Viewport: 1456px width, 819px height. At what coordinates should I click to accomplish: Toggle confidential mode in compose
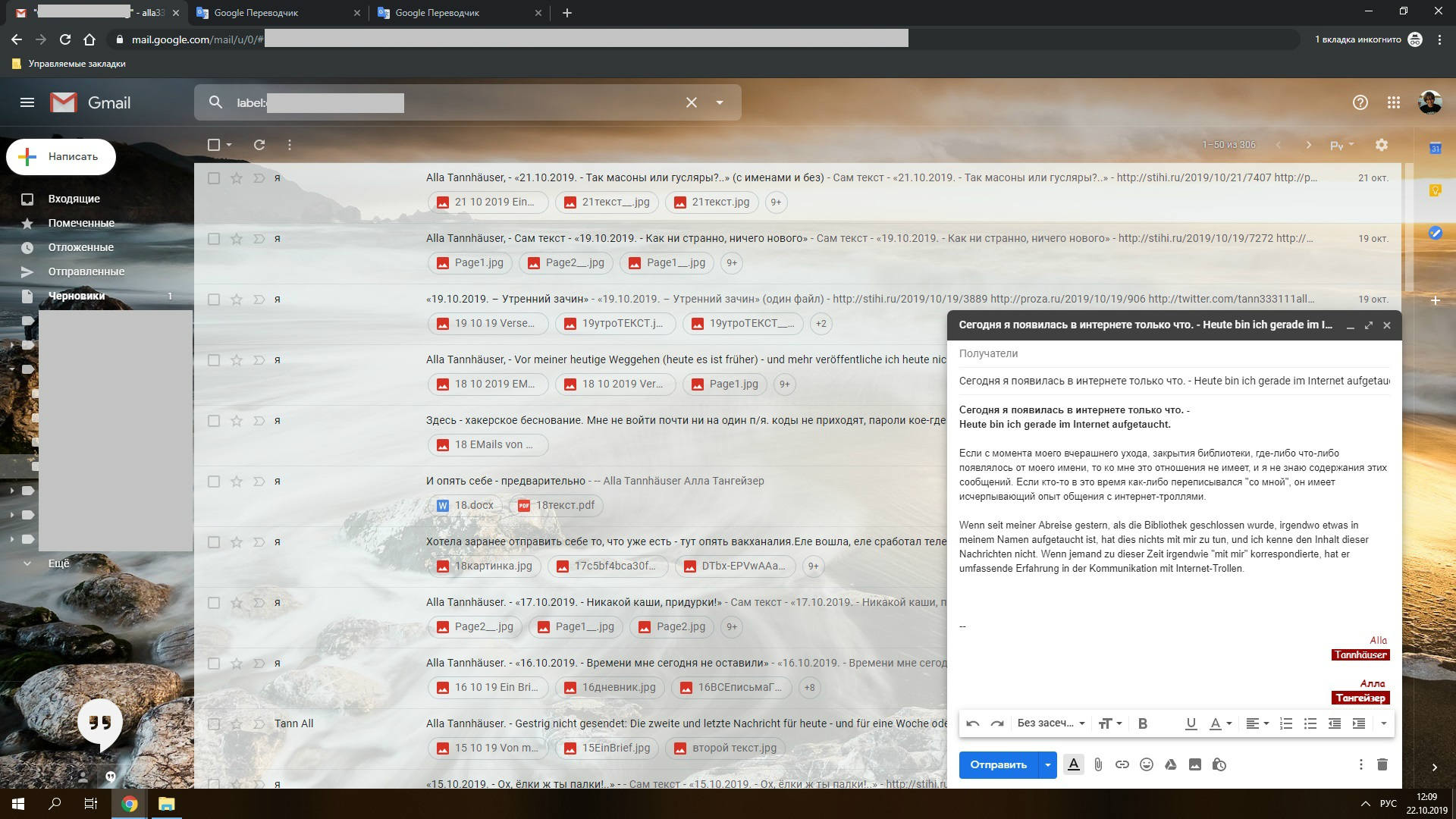click(1219, 764)
